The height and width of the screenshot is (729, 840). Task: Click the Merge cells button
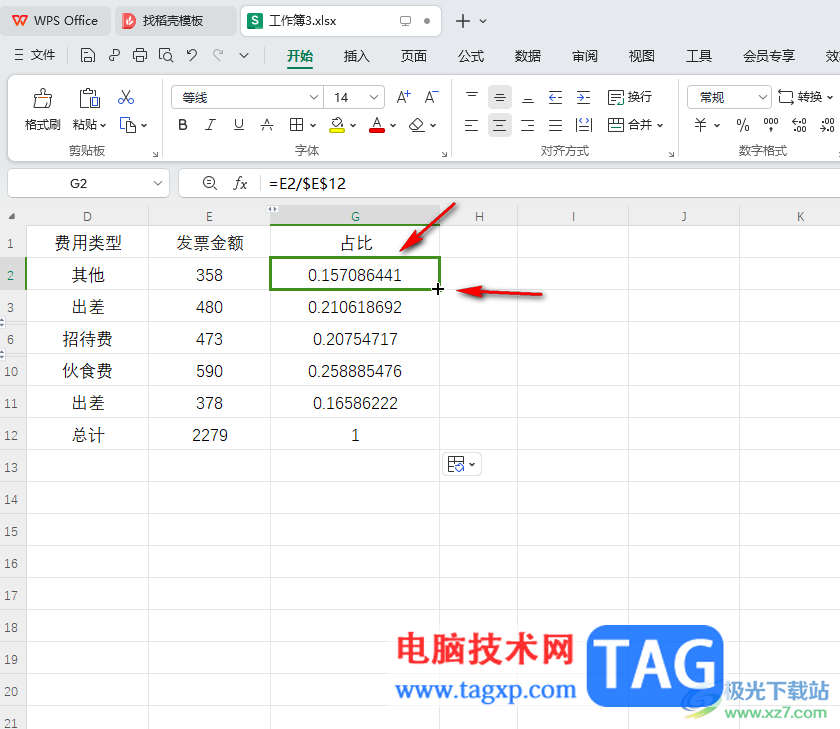click(629, 125)
